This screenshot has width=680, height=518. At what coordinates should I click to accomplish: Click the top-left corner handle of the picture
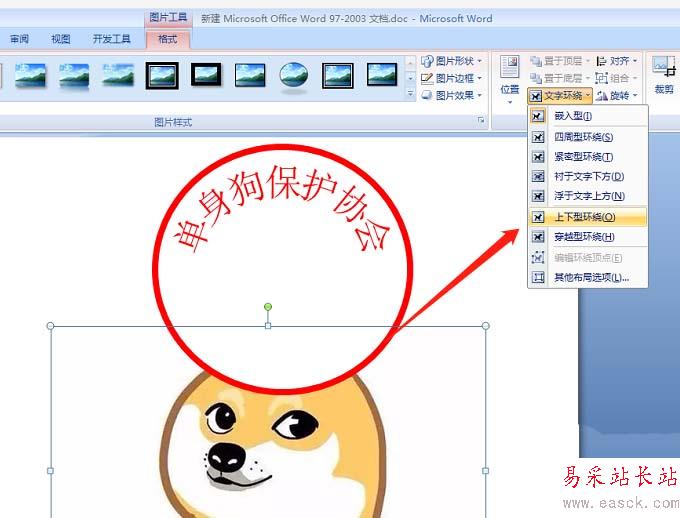pyautogui.click(x=50, y=326)
